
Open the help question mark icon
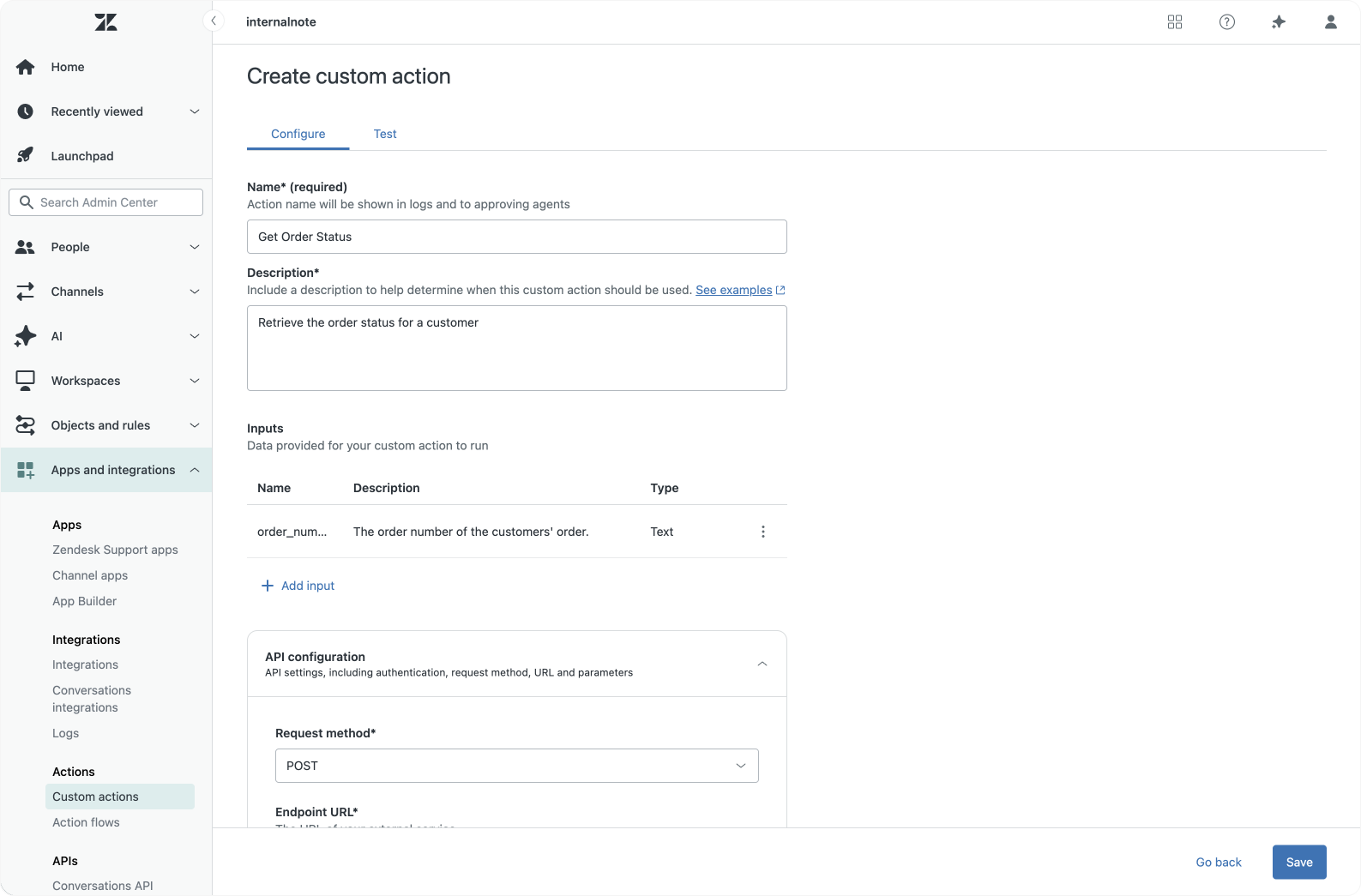(x=1227, y=22)
